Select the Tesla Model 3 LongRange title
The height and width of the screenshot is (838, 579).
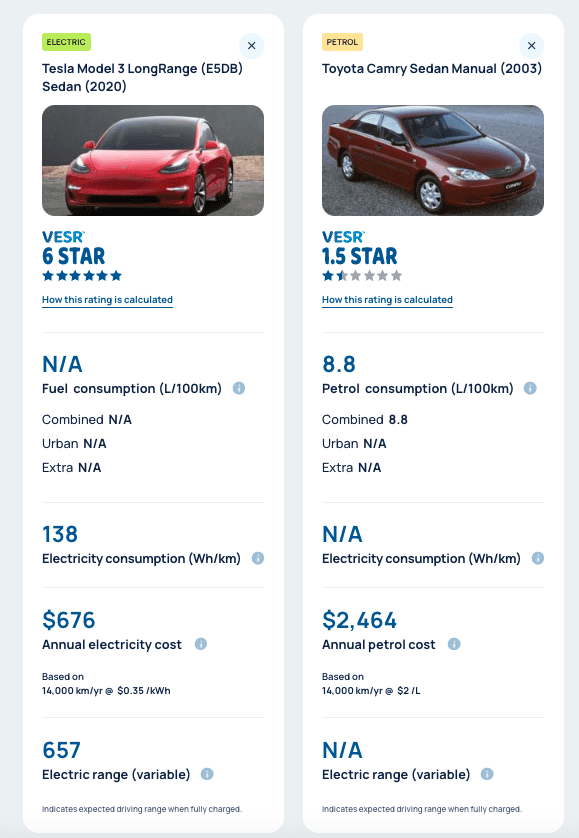click(x=142, y=77)
